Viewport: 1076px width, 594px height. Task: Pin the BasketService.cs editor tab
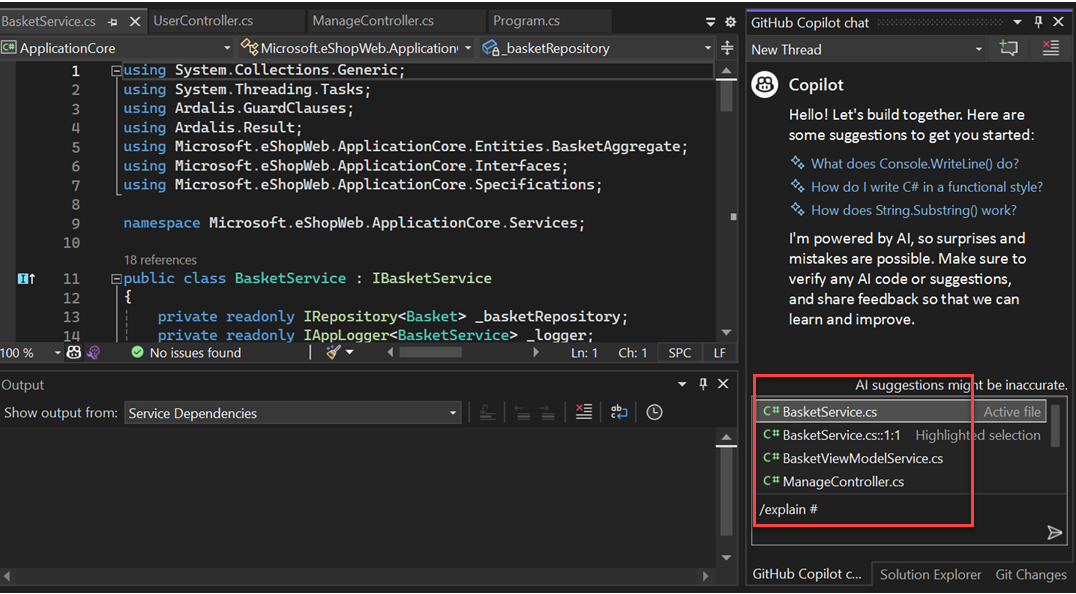click(113, 22)
